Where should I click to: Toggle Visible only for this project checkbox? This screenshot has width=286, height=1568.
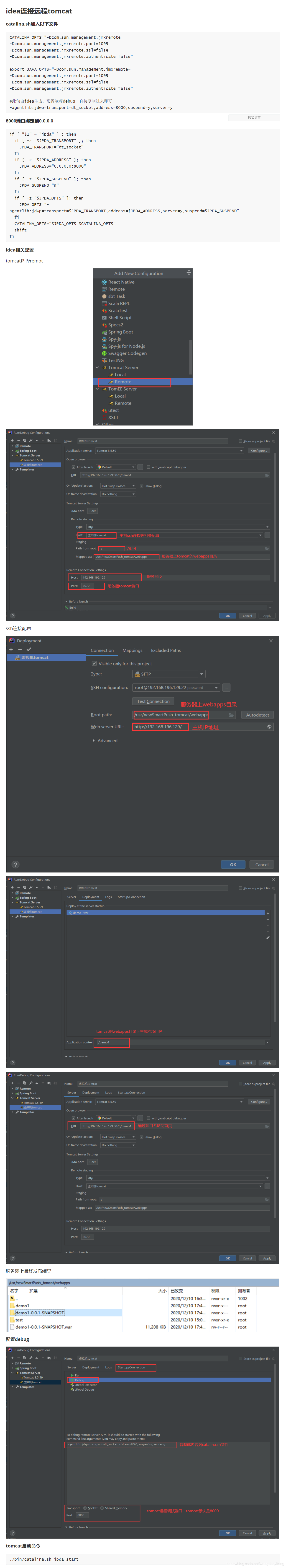[x=94, y=663]
